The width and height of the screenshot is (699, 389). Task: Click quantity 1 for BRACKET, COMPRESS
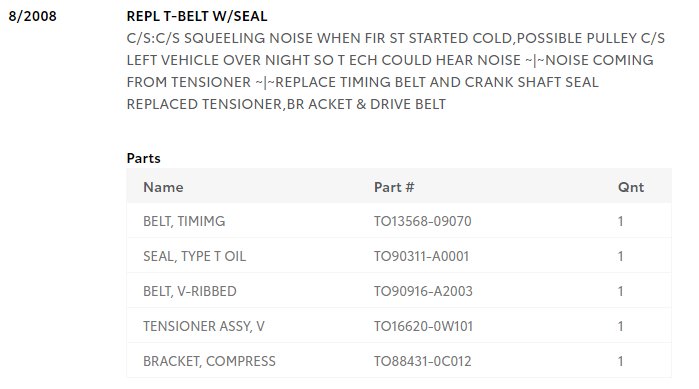pyautogui.click(x=621, y=361)
